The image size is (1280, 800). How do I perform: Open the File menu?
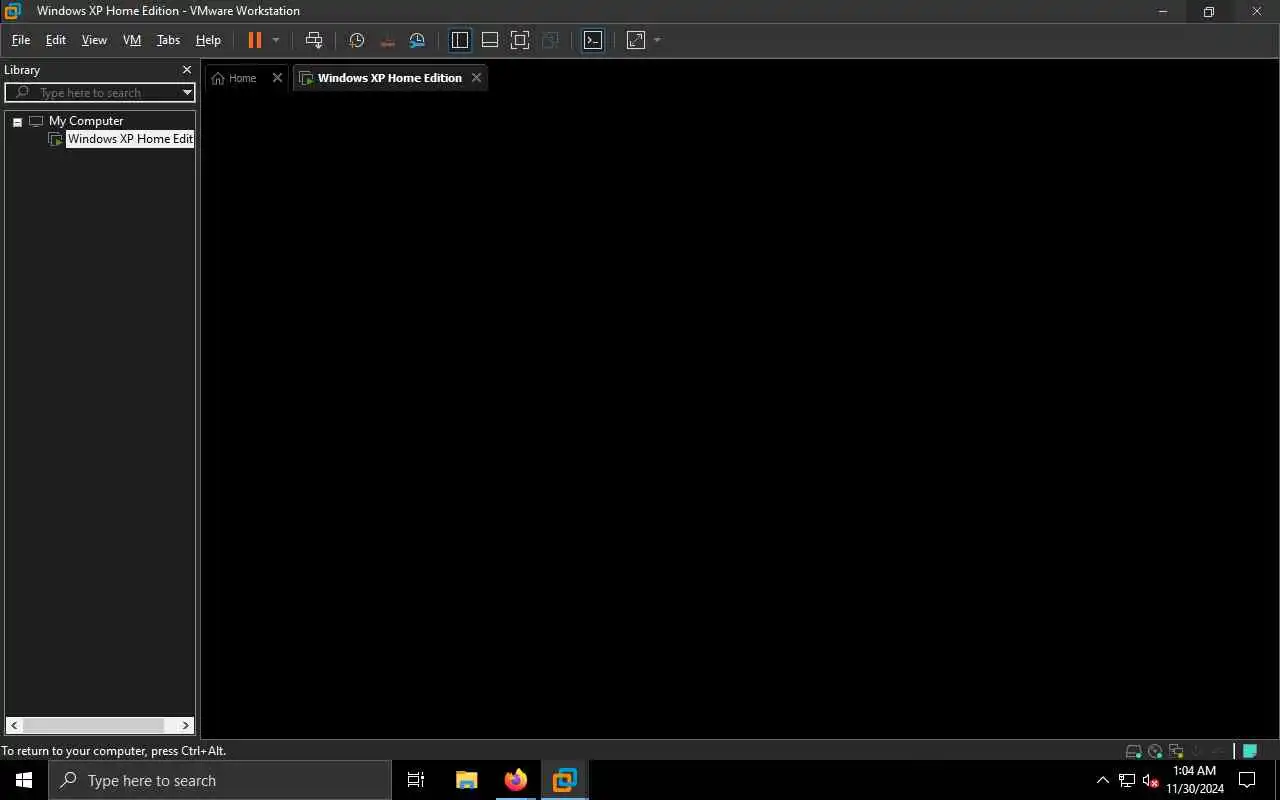pyautogui.click(x=21, y=40)
